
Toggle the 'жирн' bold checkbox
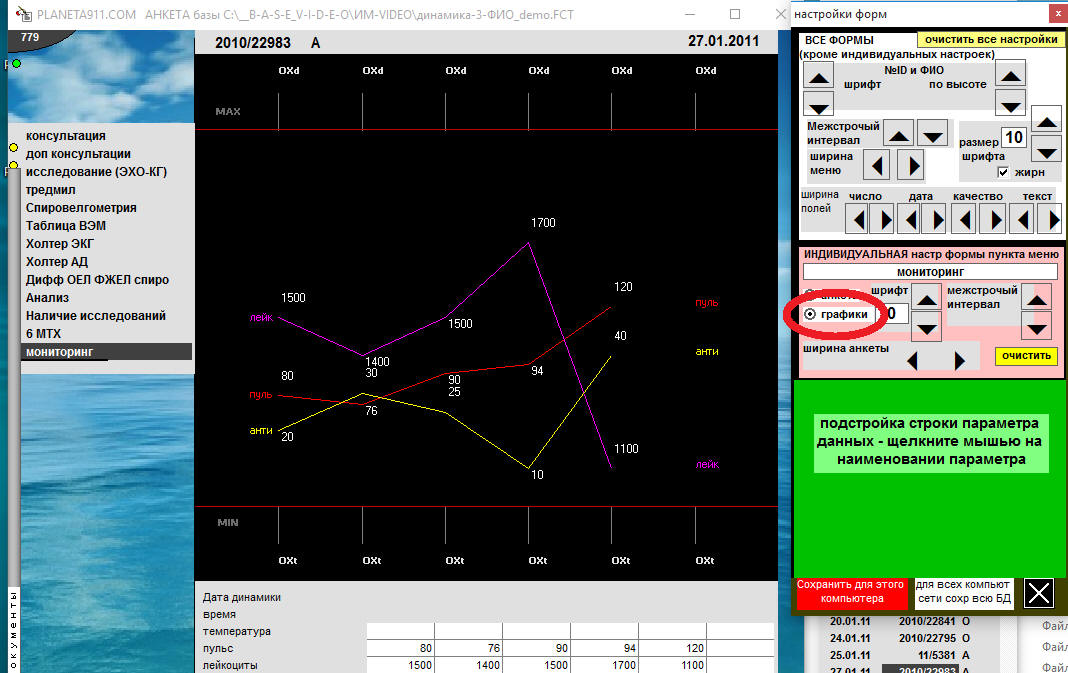tap(1003, 172)
